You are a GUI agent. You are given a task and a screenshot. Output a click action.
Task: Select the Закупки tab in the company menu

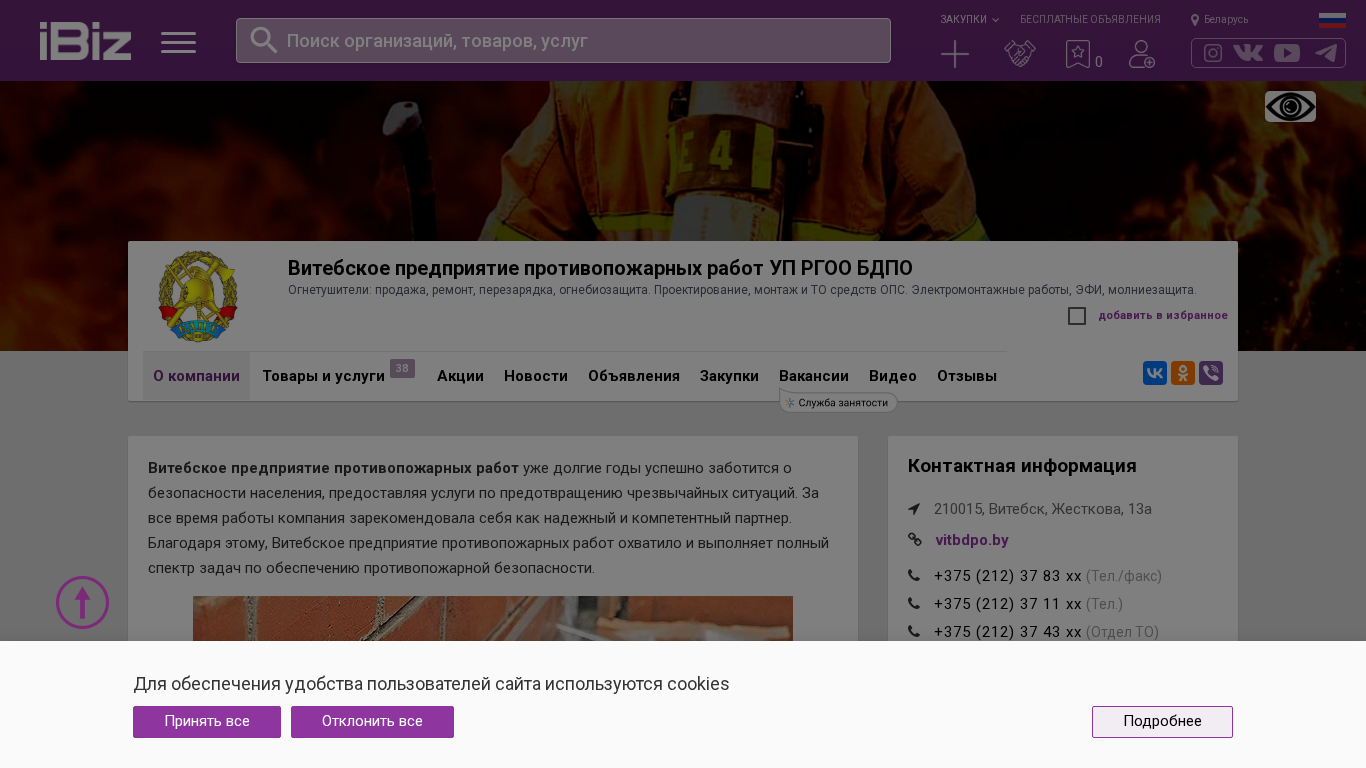pyautogui.click(x=729, y=376)
